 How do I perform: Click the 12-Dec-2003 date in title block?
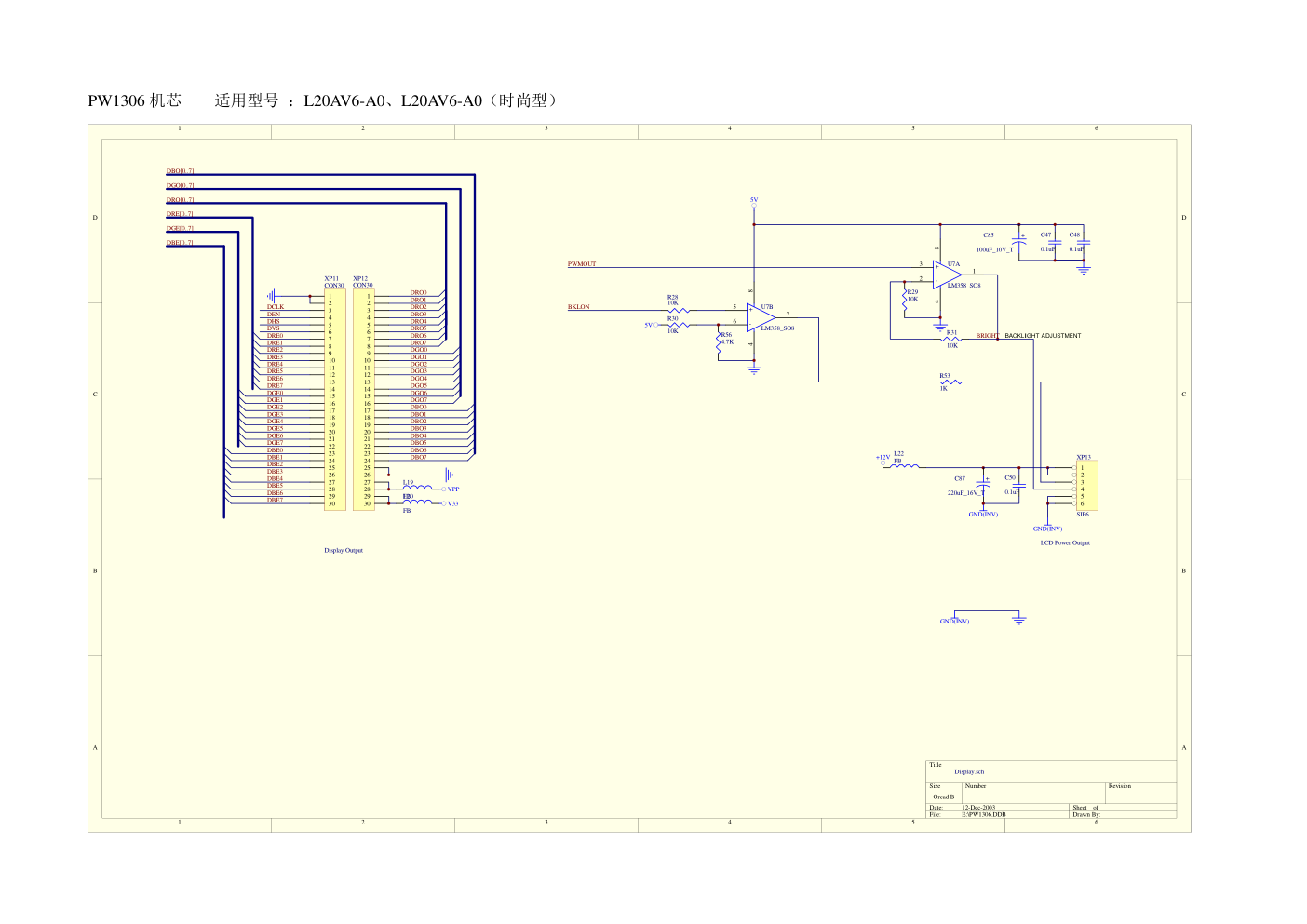pos(978,808)
